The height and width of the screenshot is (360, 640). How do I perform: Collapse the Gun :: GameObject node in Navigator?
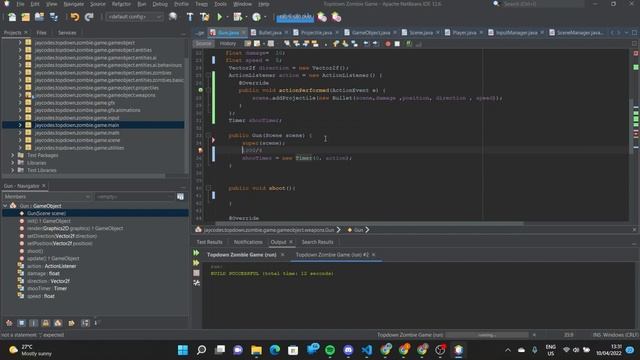click(5, 206)
